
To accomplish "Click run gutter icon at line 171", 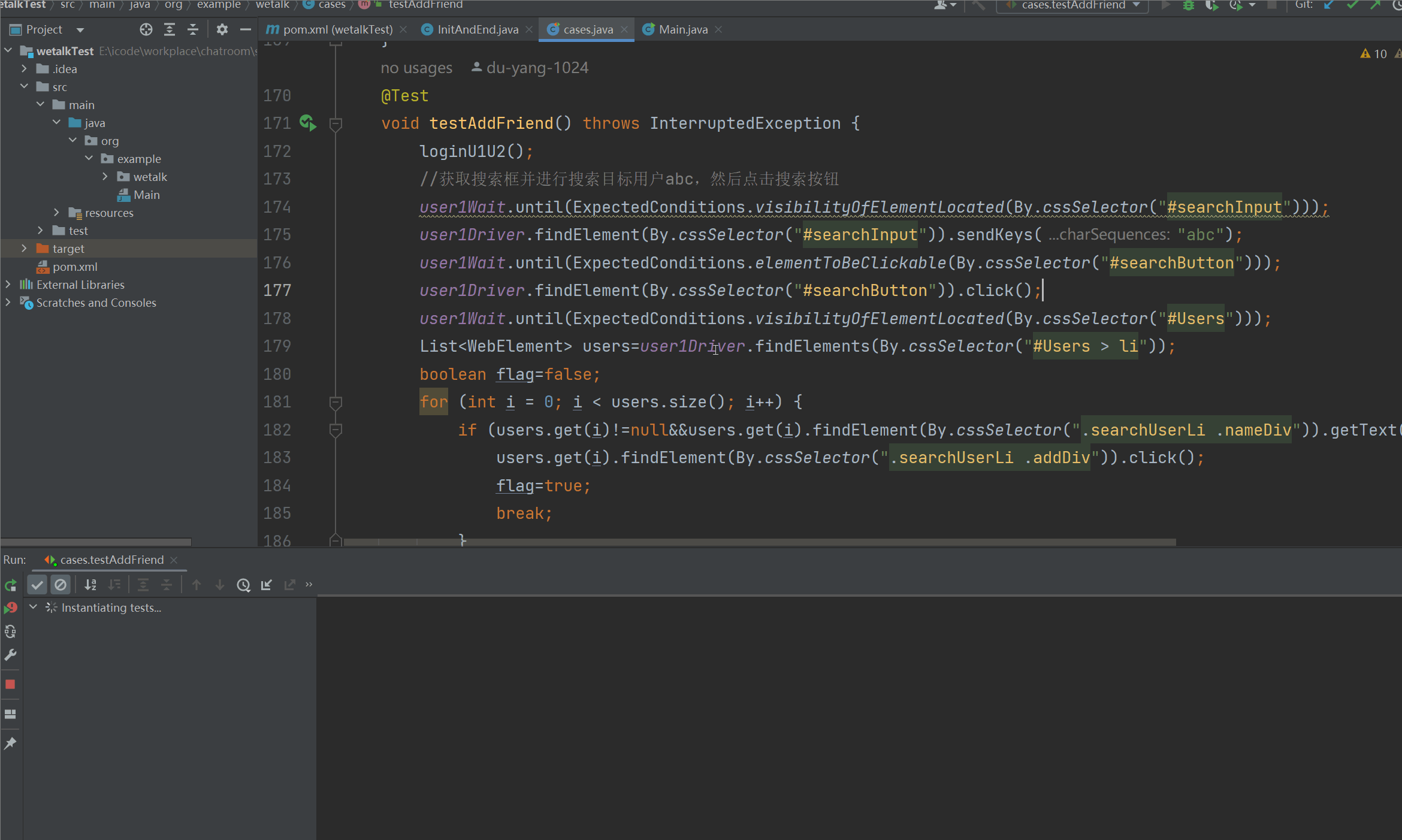I will pos(307,123).
